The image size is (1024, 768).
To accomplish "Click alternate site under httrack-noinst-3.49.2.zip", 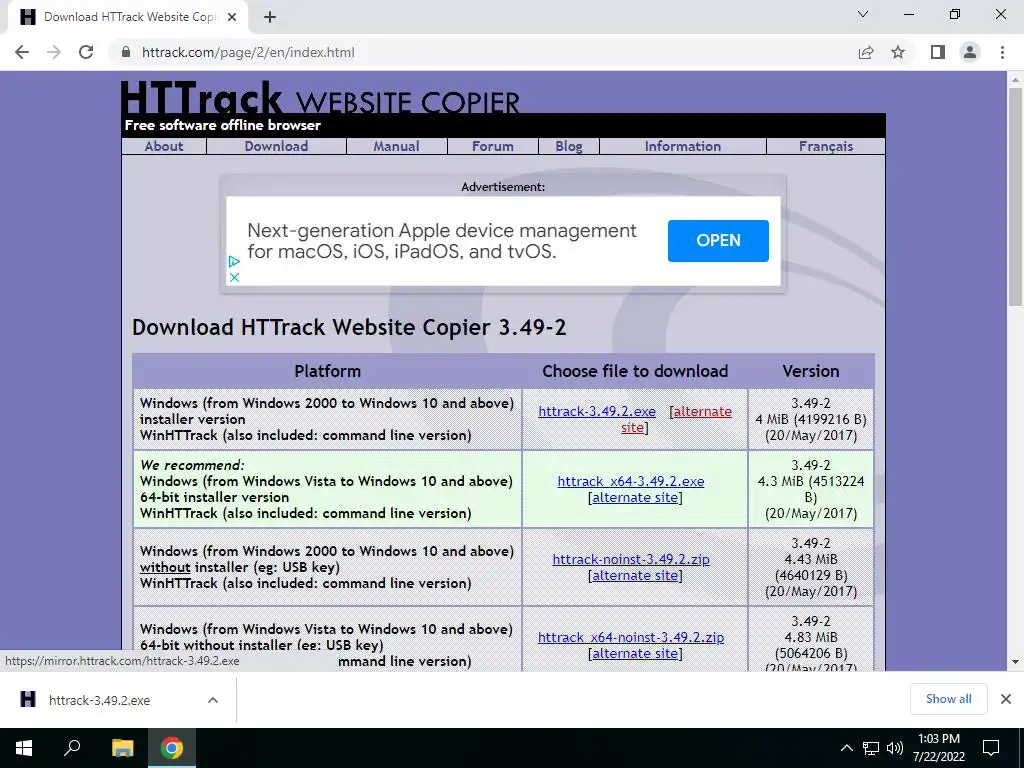I will [x=635, y=575].
